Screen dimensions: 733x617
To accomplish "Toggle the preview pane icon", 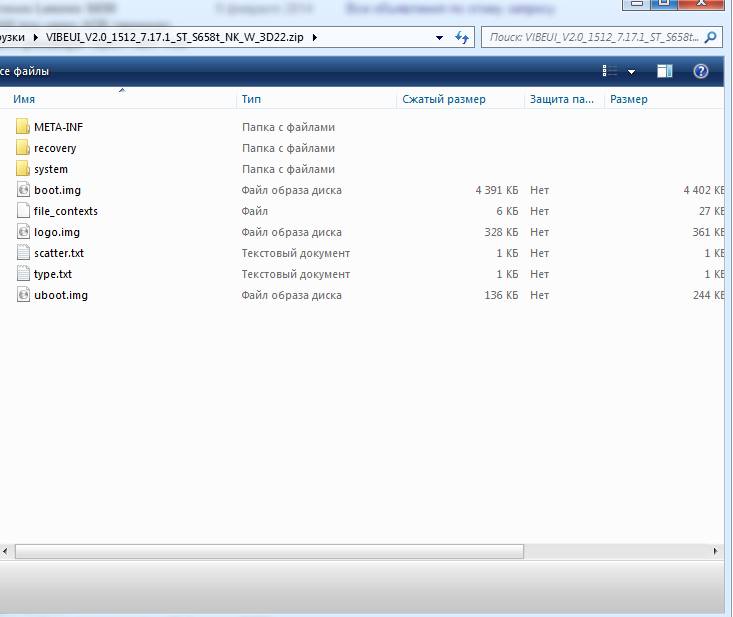I will 665,71.
